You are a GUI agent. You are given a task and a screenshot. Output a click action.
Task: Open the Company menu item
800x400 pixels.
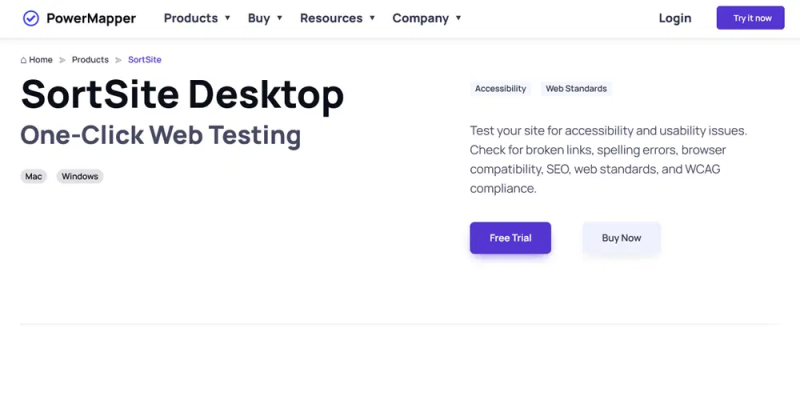coord(420,18)
